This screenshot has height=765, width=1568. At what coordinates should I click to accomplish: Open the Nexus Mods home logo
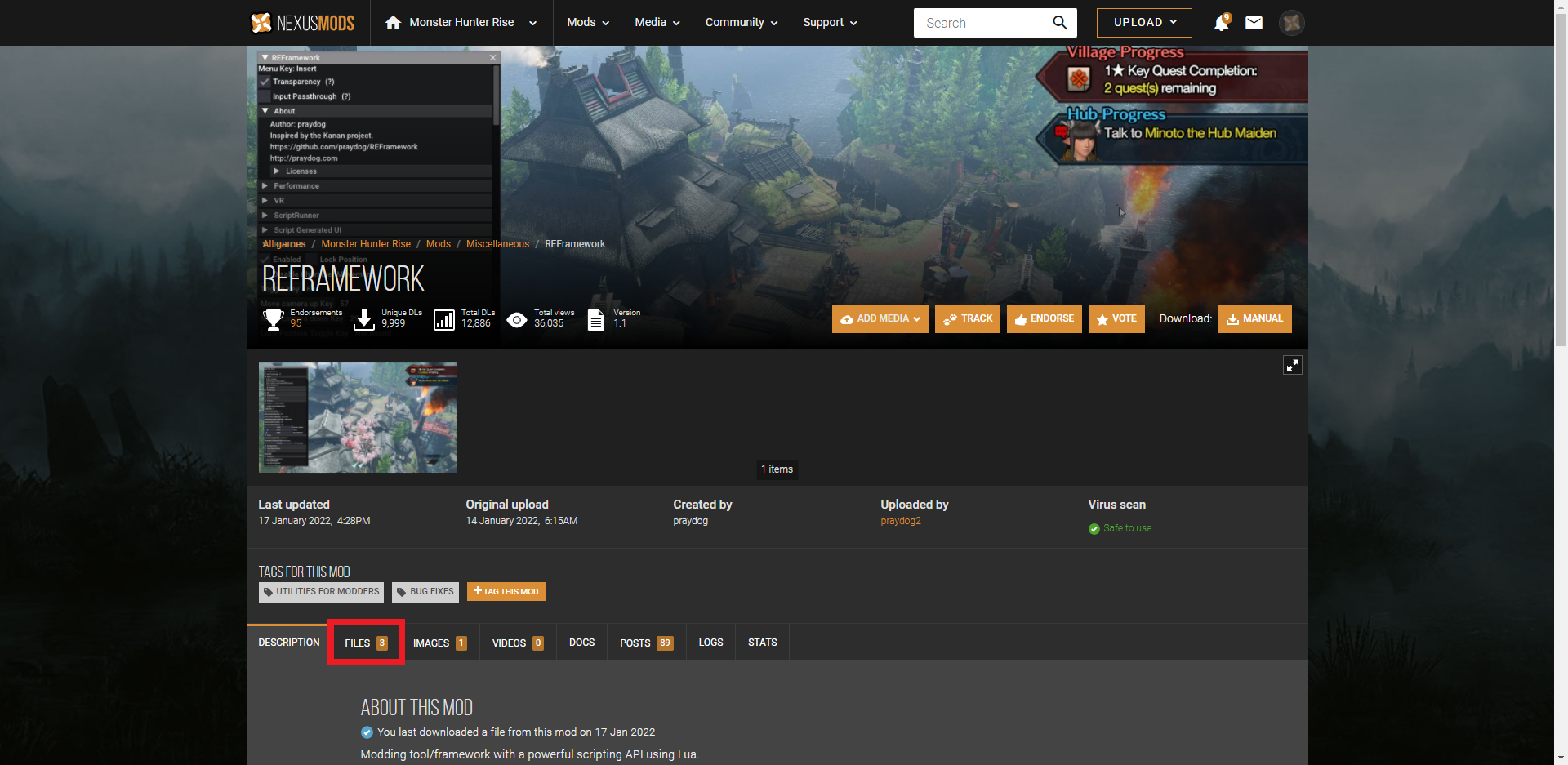pos(302,23)
